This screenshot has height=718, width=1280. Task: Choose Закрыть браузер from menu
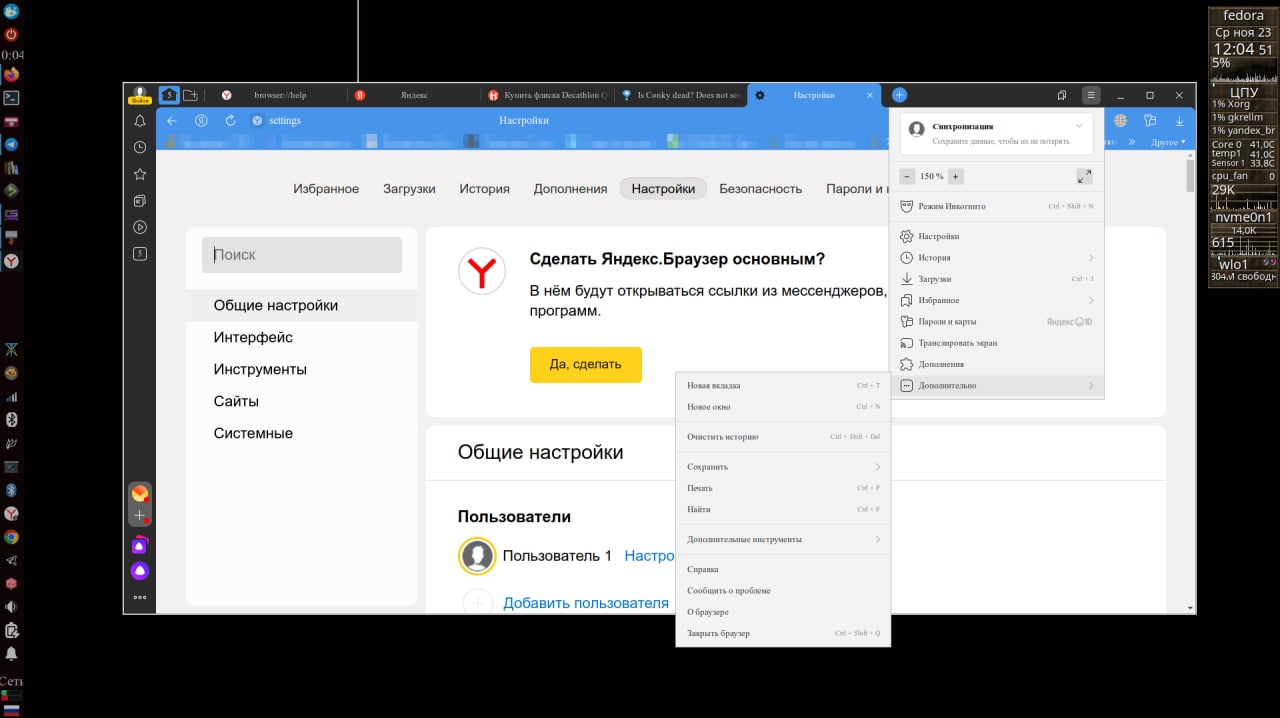783,633
